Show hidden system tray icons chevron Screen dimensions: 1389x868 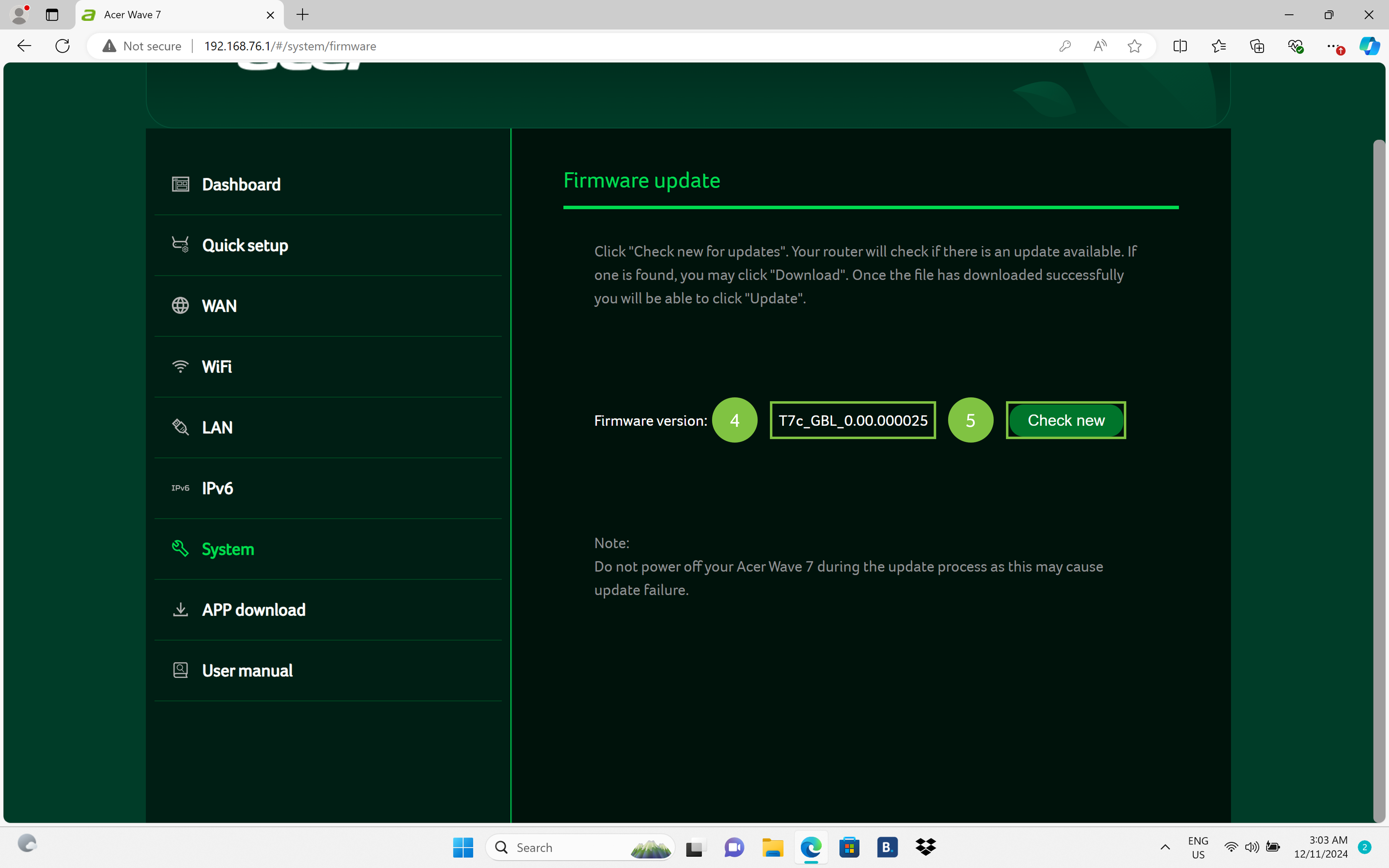pos(1165,847)
